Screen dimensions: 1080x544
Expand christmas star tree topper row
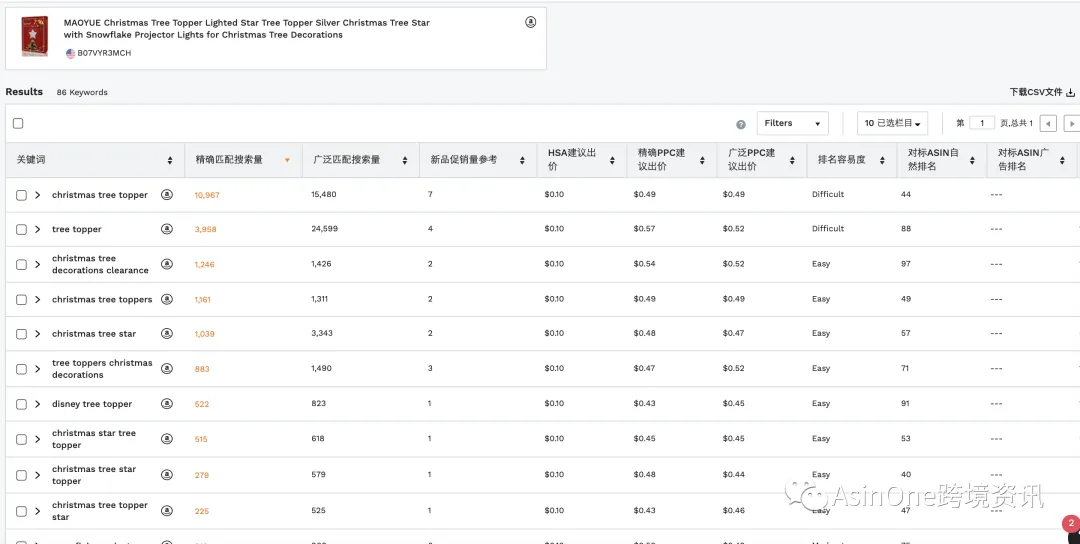click(38, 439)
